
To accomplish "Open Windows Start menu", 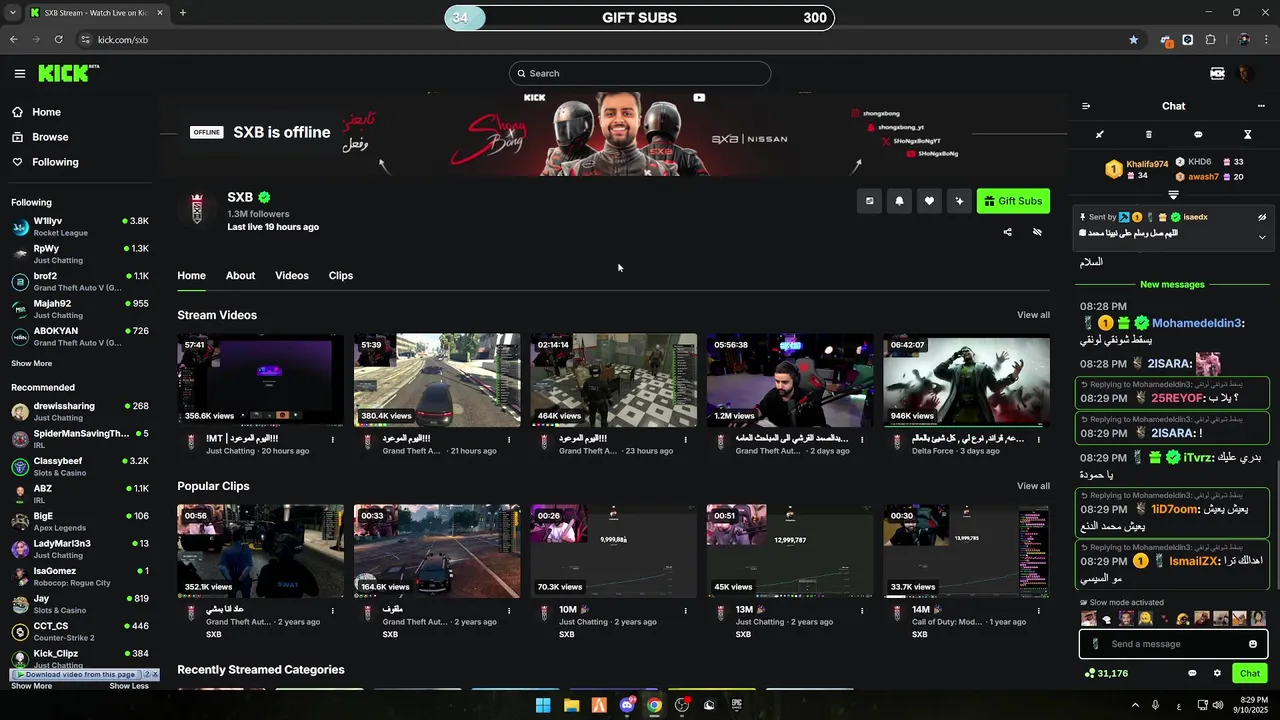I will 543,705.
